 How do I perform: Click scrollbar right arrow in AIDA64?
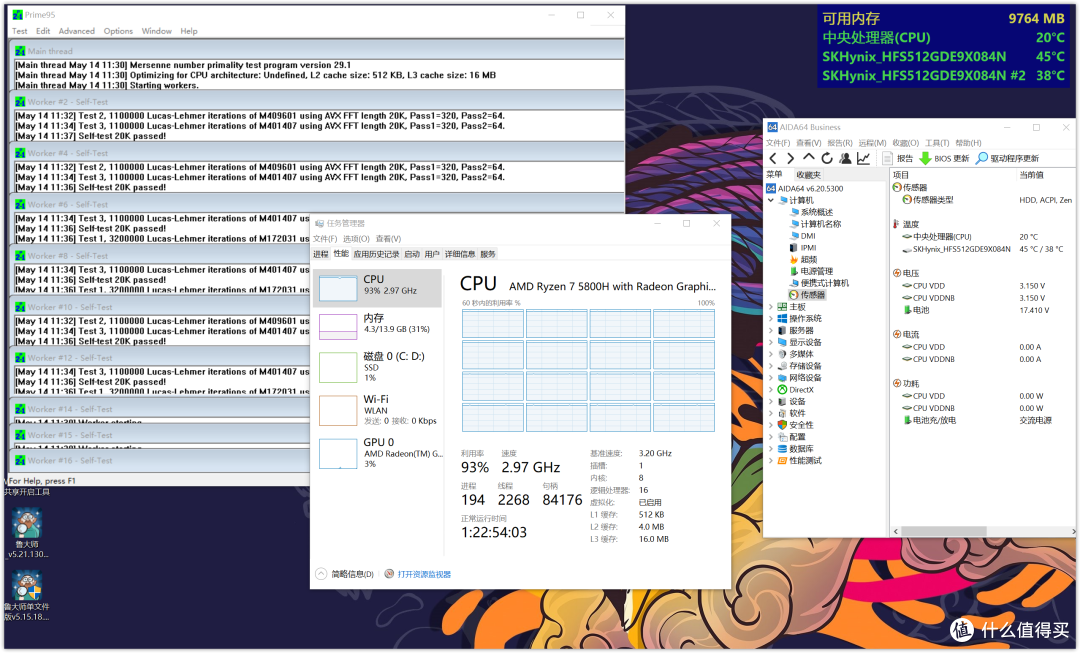click(1072, 531)
